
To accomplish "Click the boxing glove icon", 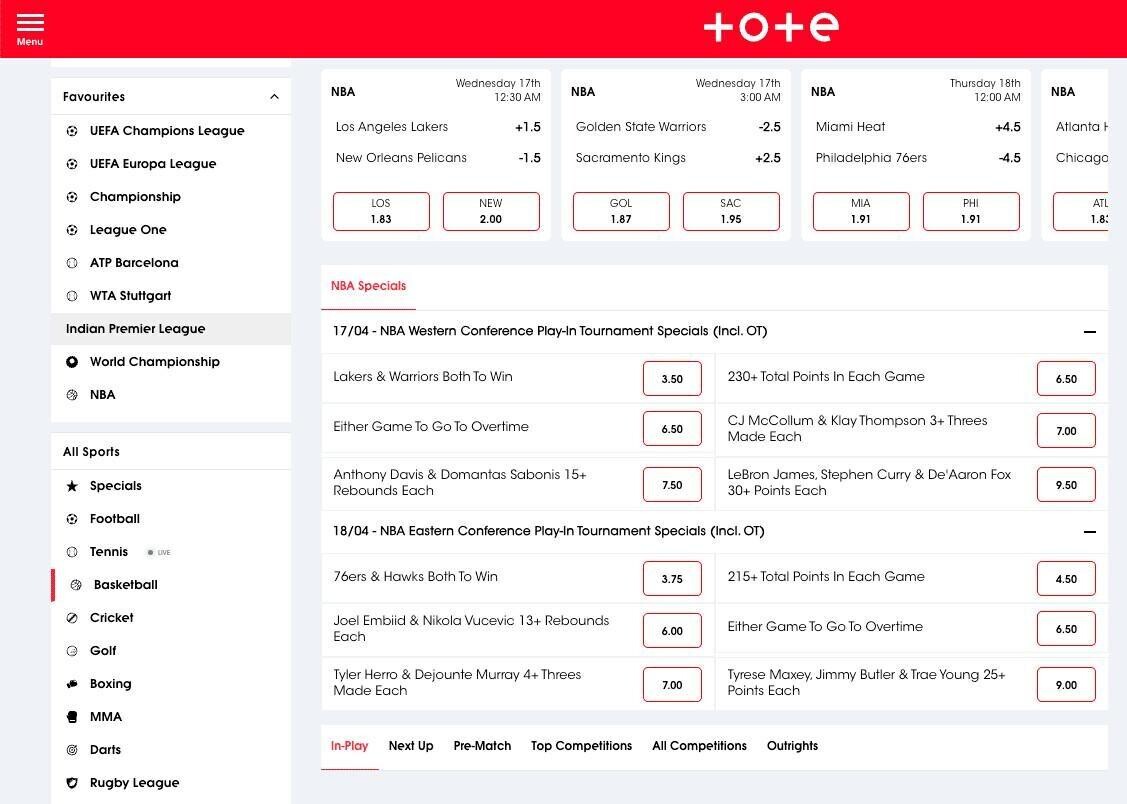I will [x=72, y=684].
